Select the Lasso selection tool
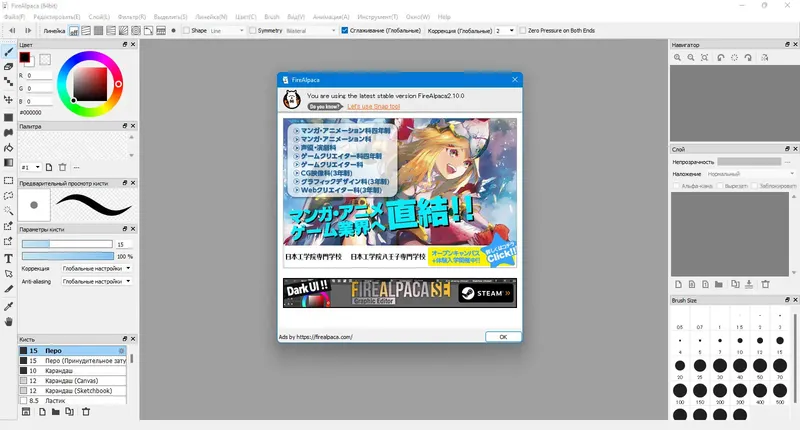 (x=9, y=196)
